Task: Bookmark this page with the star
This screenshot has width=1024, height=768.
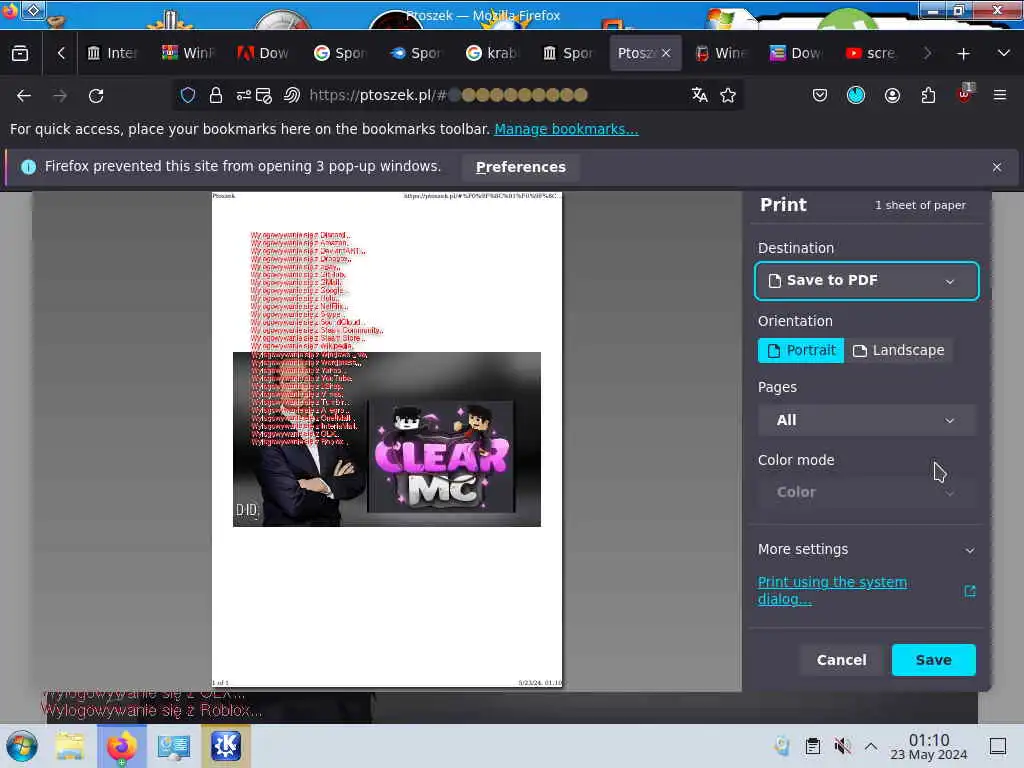Action: click(728, 95)
